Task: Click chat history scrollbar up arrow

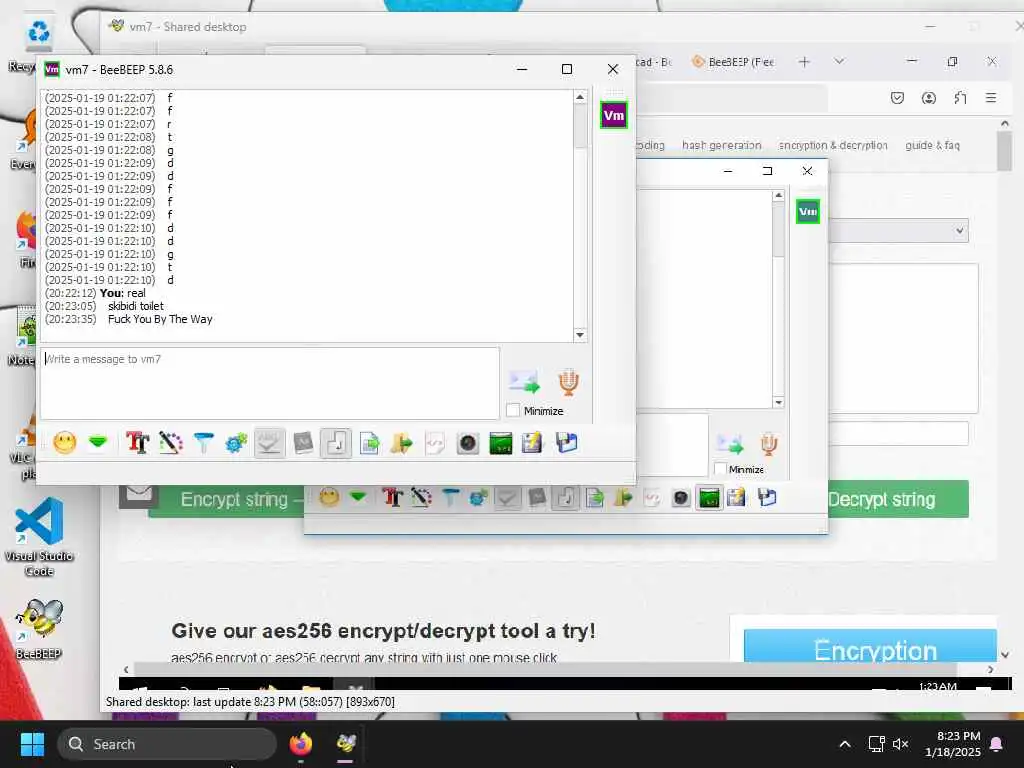Action: click(x=580, y=97)
